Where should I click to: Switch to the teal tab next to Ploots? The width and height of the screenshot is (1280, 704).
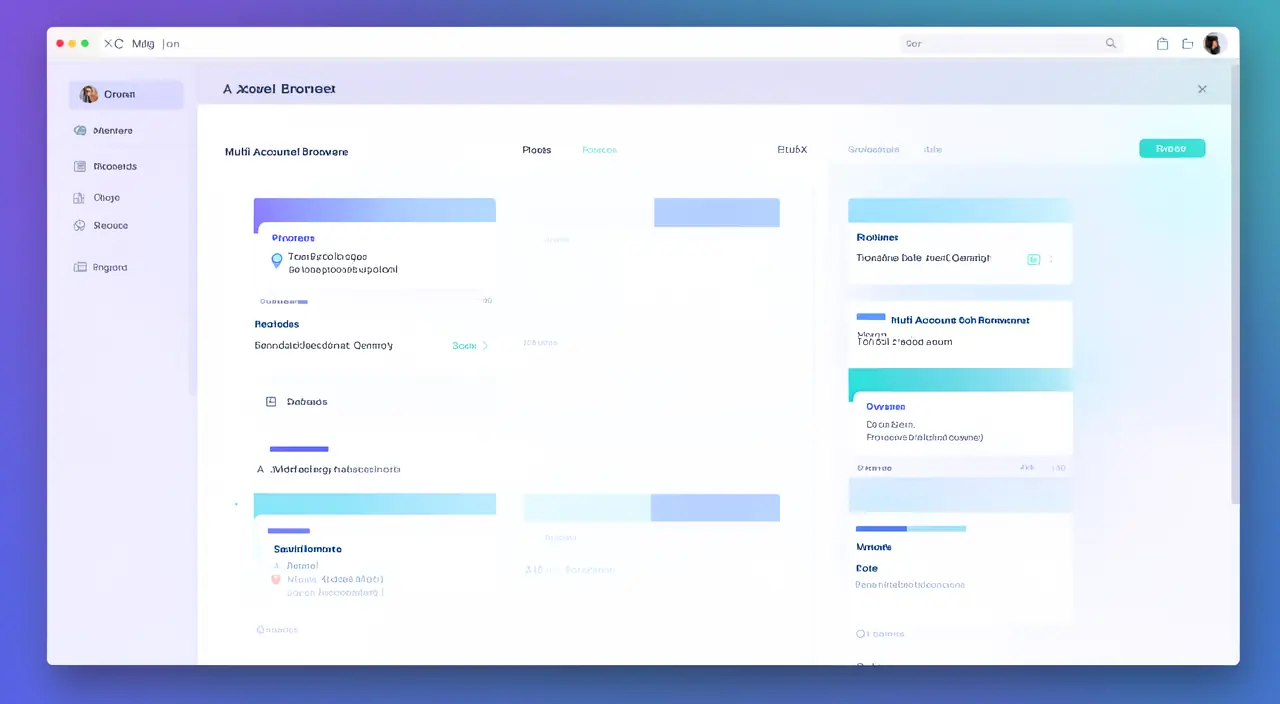pos(599,150)
